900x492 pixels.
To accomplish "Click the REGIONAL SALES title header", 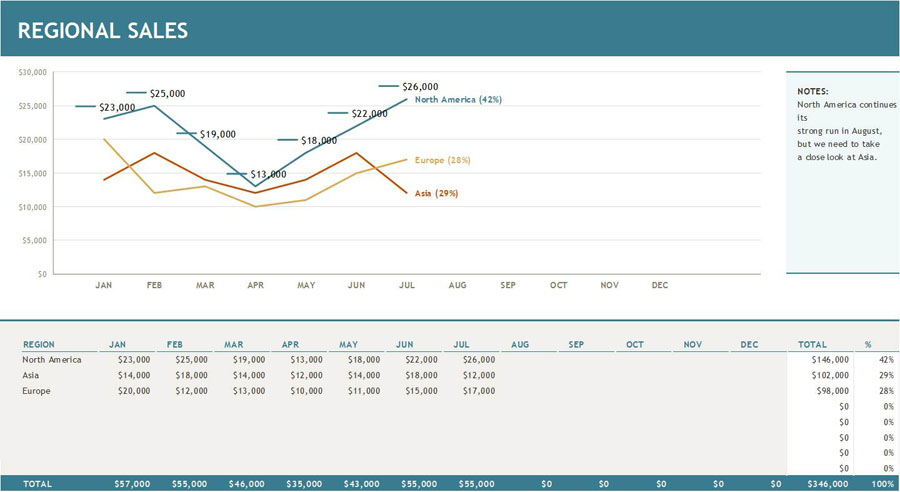I will [103, 30].
